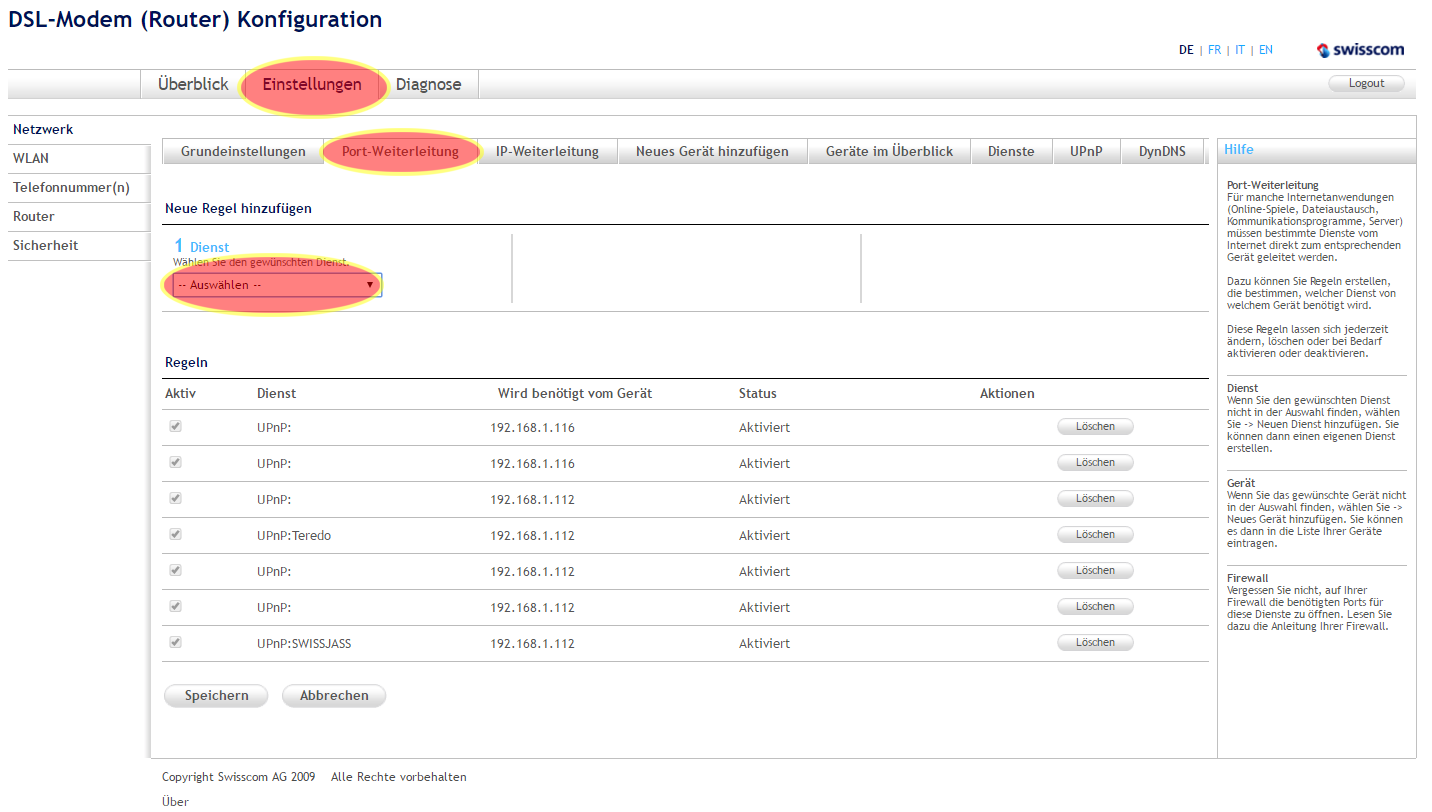
Task: Delete the UPnP:SWISSJASS rule
Action: point(1095,643)
